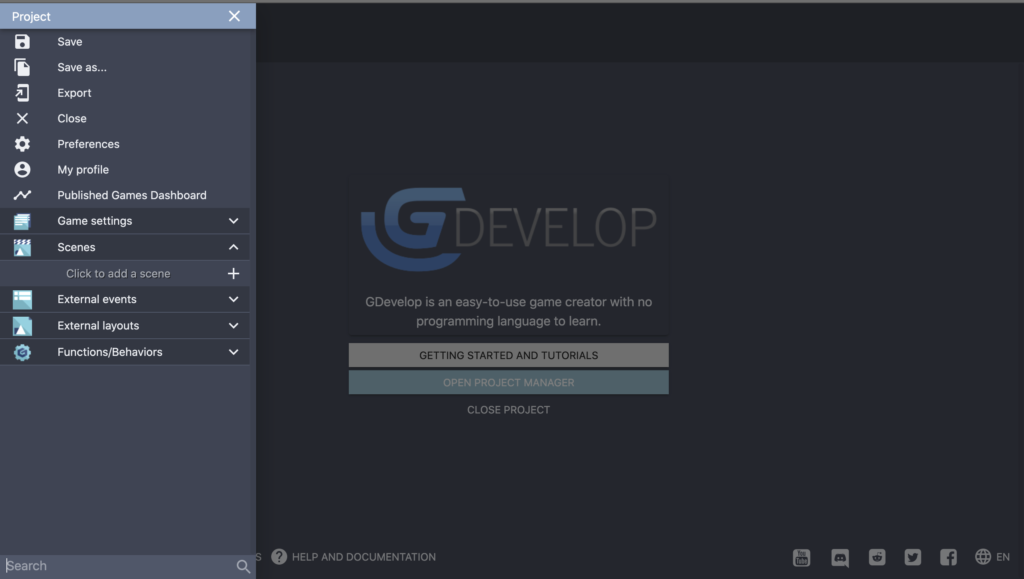Click the Game settings label
This screenshot has height=579, width=1024.
click(95, 221)
